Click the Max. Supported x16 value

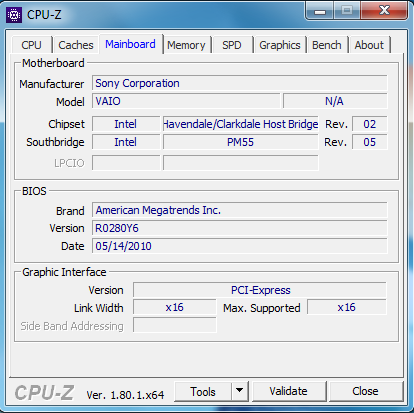[x=347, y=307]
